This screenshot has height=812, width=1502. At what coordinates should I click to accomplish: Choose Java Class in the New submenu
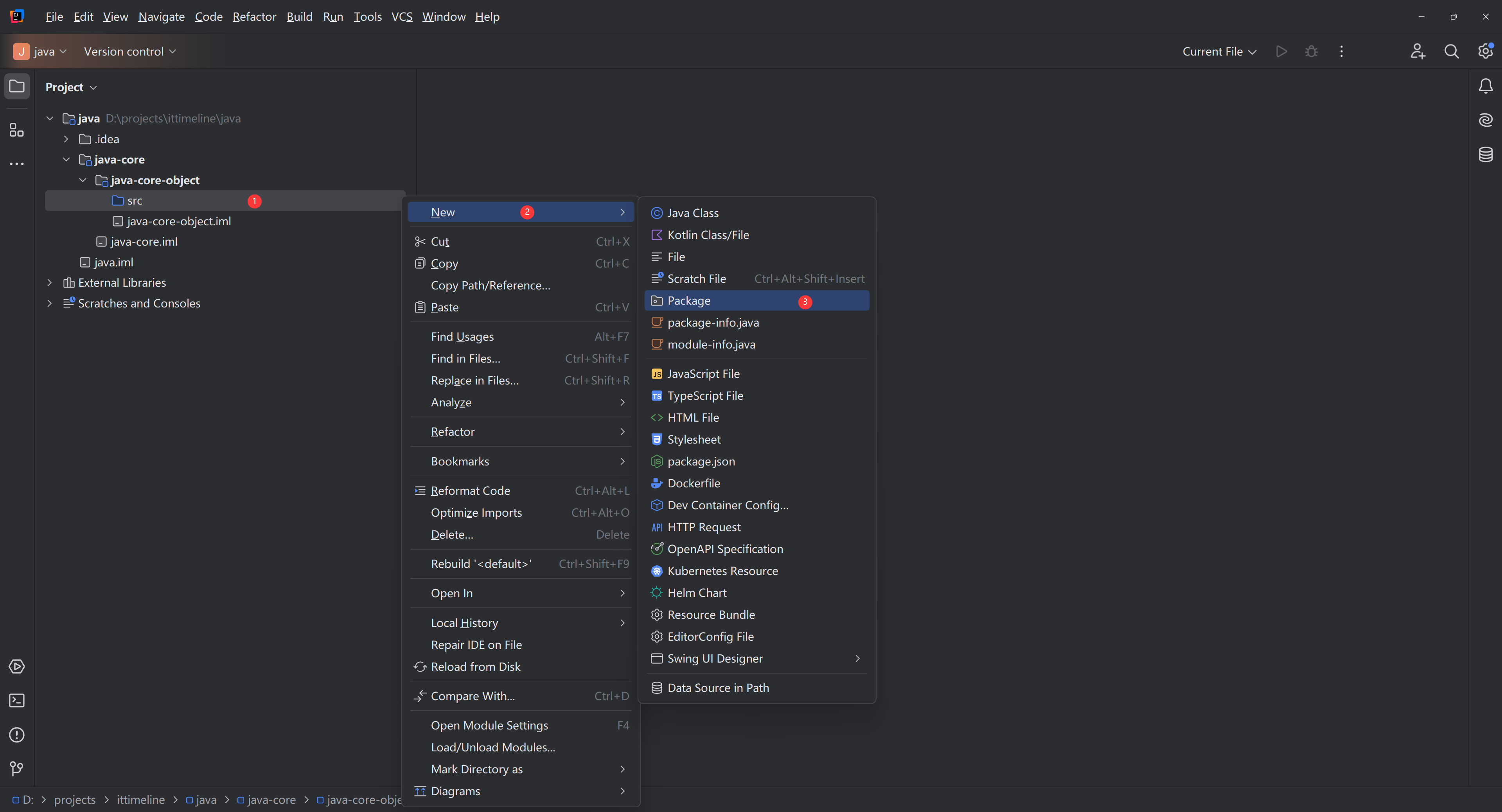[693, 213]
